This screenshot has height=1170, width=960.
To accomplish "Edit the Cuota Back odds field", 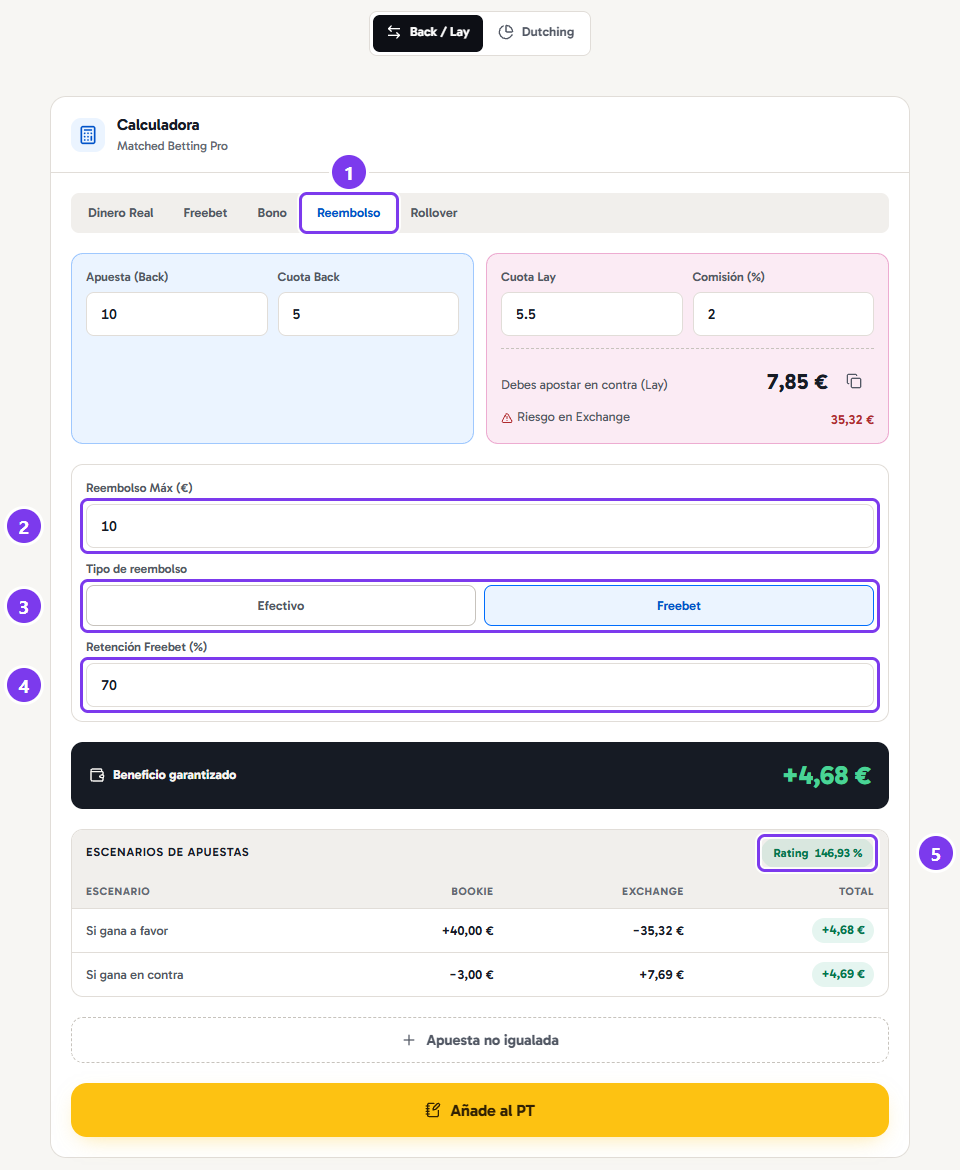I will pos(368,314).
